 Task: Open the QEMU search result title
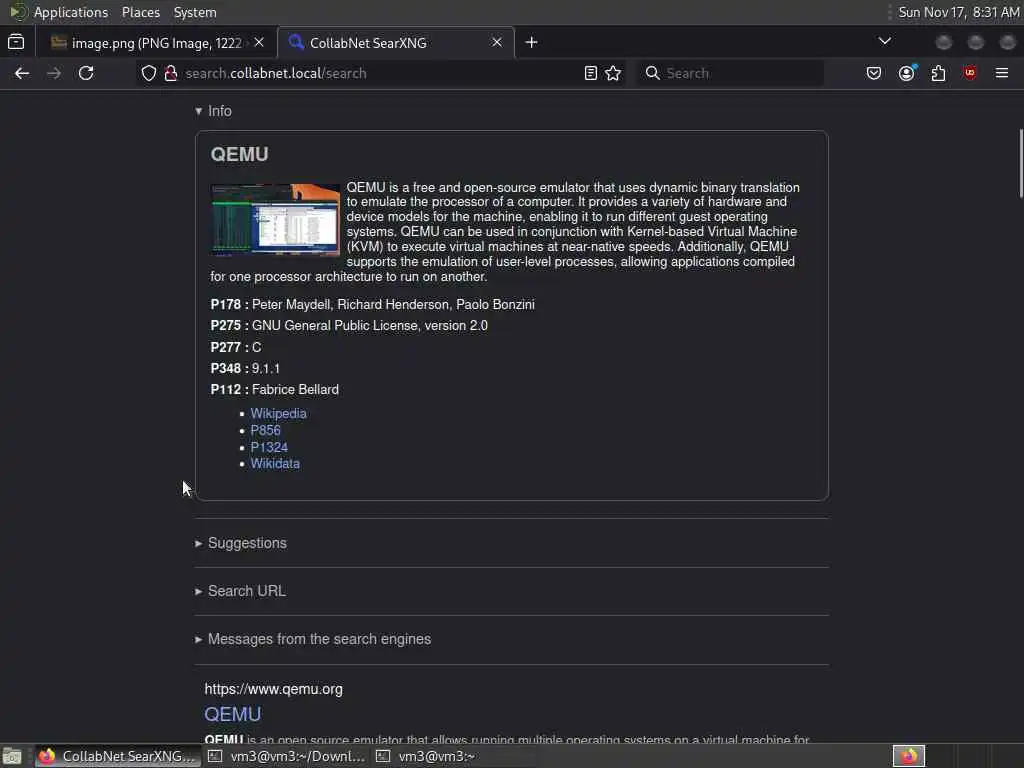[x=232, y=714]
